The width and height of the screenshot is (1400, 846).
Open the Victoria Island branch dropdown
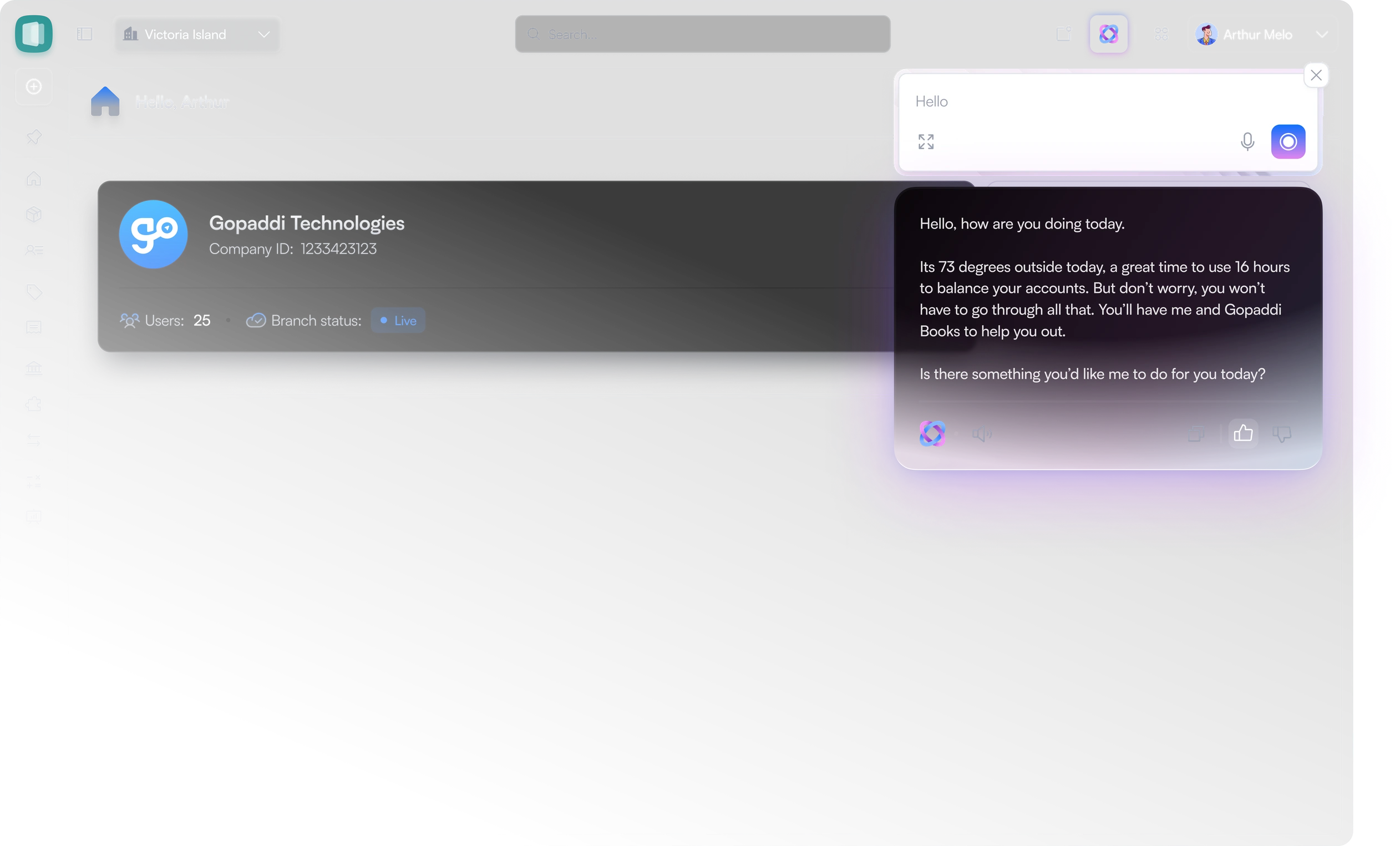(197, 34)
